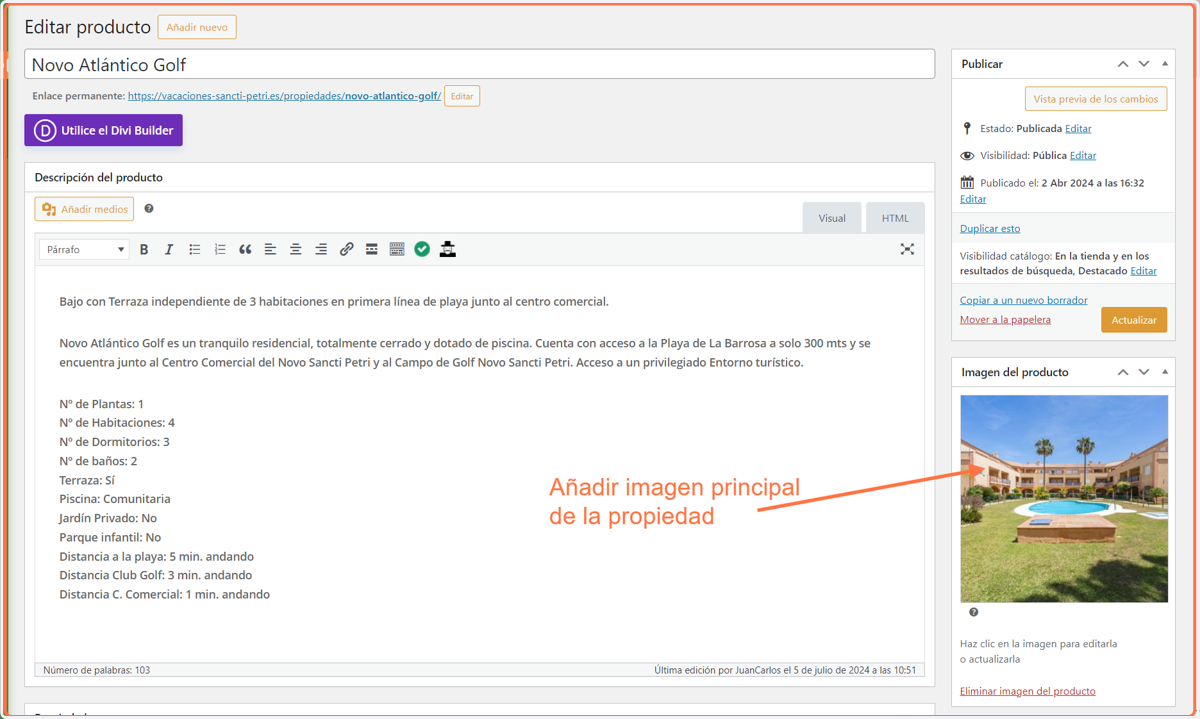Insert a bulleted list
The width and height of the screenshot is (1200, 719).
tap(195, 249)
